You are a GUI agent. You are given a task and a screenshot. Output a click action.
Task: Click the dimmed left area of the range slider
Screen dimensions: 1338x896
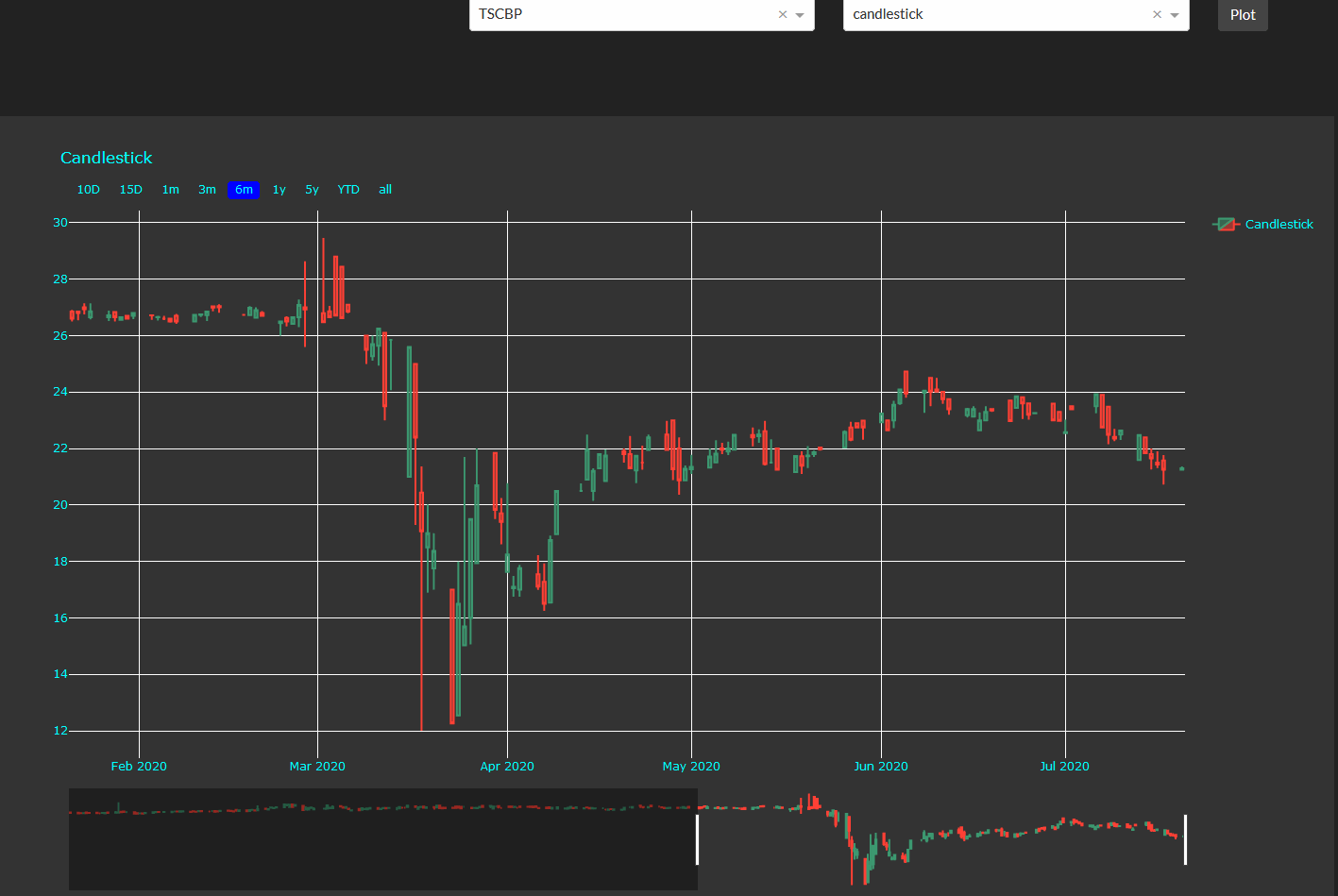(383, 839)
